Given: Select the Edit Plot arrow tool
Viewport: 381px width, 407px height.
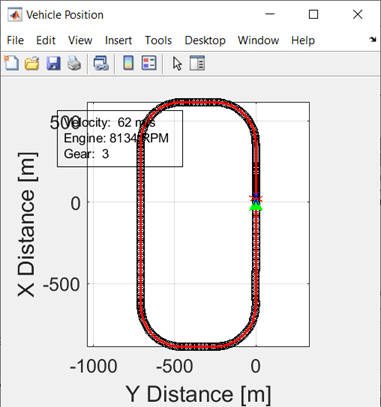Looking at the screenshot, I should 177,63.
